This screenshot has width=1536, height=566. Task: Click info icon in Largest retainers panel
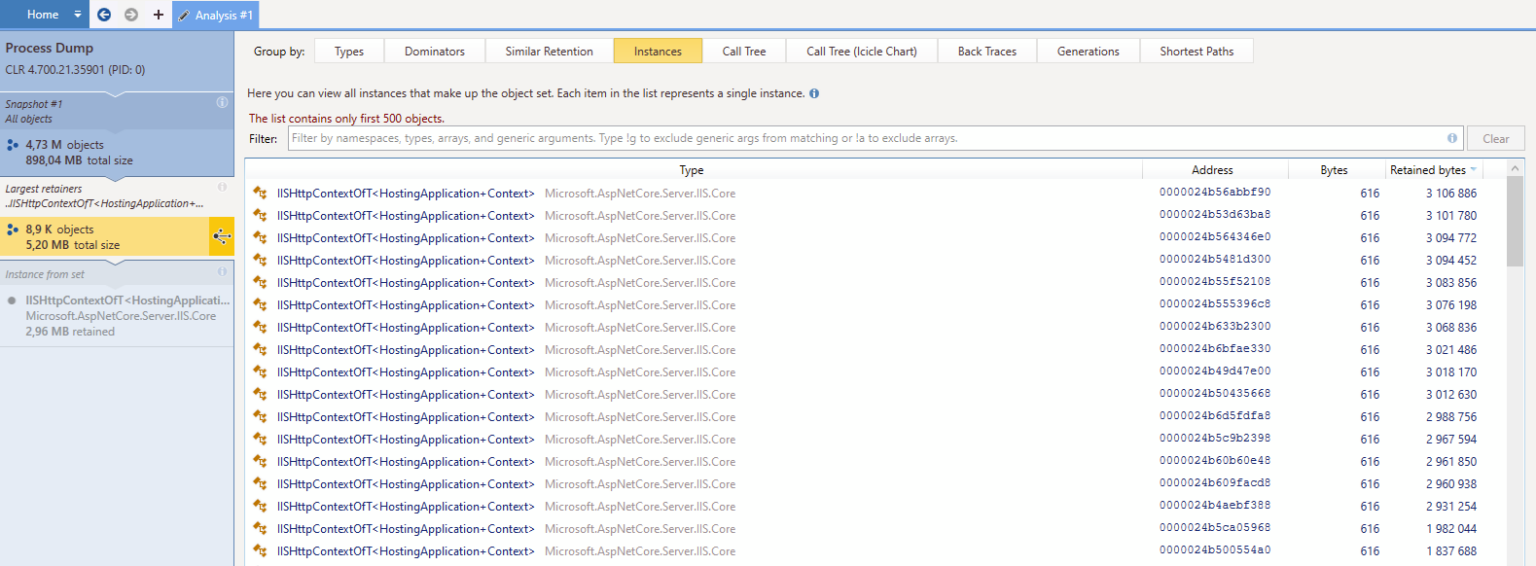tap(222, 187)
